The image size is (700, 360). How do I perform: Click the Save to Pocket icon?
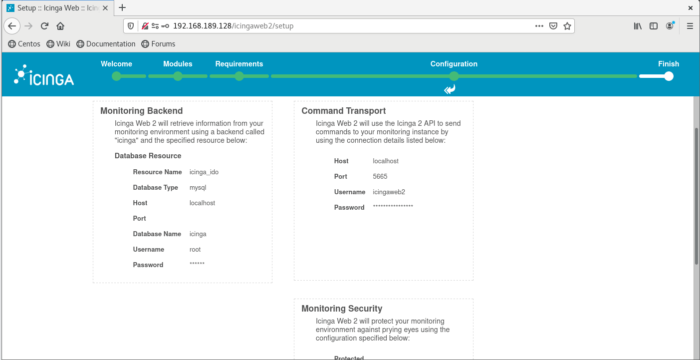(553, 26)
